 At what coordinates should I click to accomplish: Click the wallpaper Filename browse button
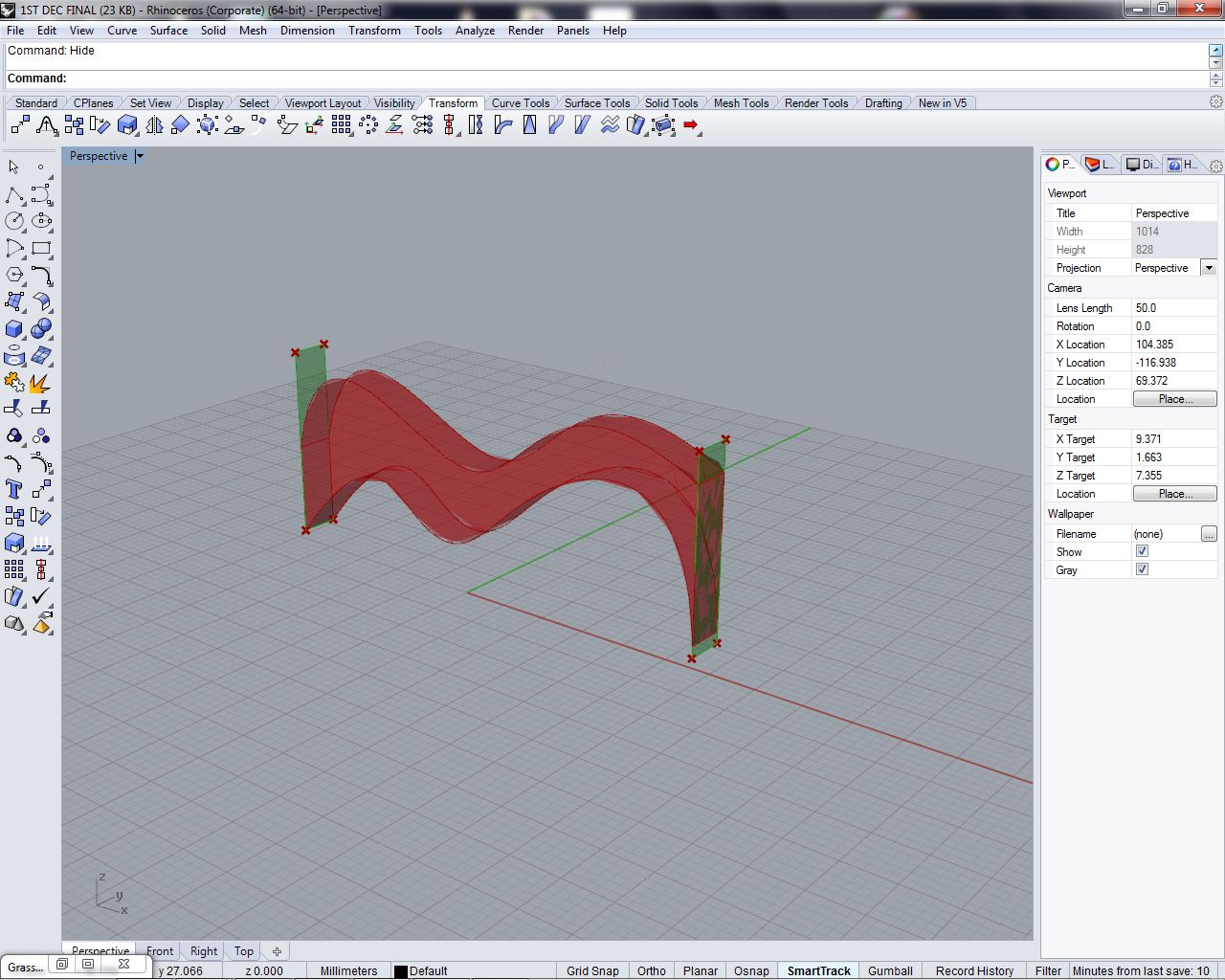point(1209,534)
